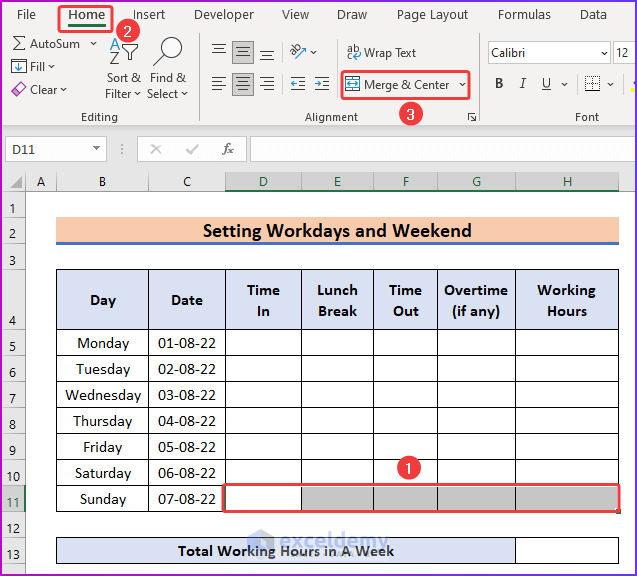Click the Select All corner triangle
This screenshot has width=637, height=576.
15,182
